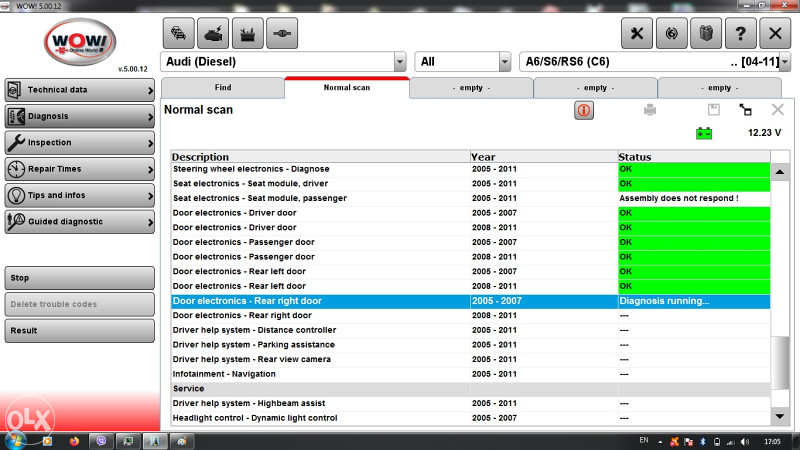800x450 pixels.
Task: Open the A6/S6/RS6 (C6) model dropdown
Action: point(784,62)
